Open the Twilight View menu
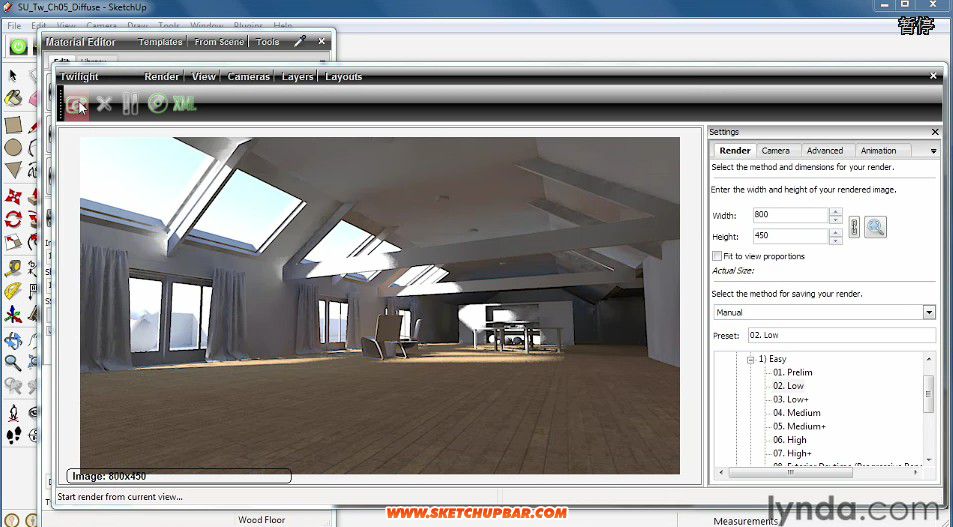The height and width of the screenshot is (527, 953). 203,77
